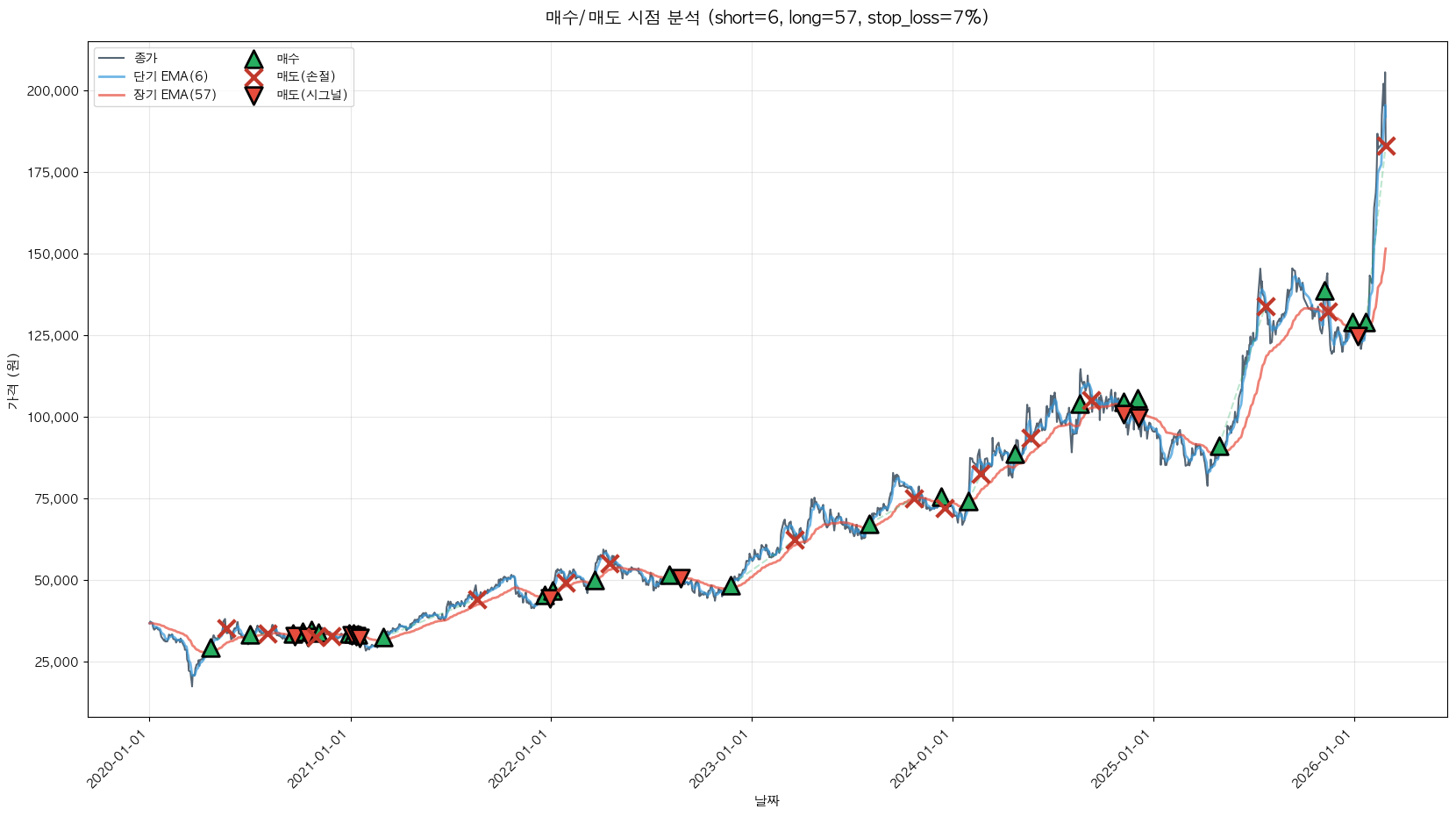Click the stop-loss X near the mid-2025 peak
1456x816 pixels.
1265,306
